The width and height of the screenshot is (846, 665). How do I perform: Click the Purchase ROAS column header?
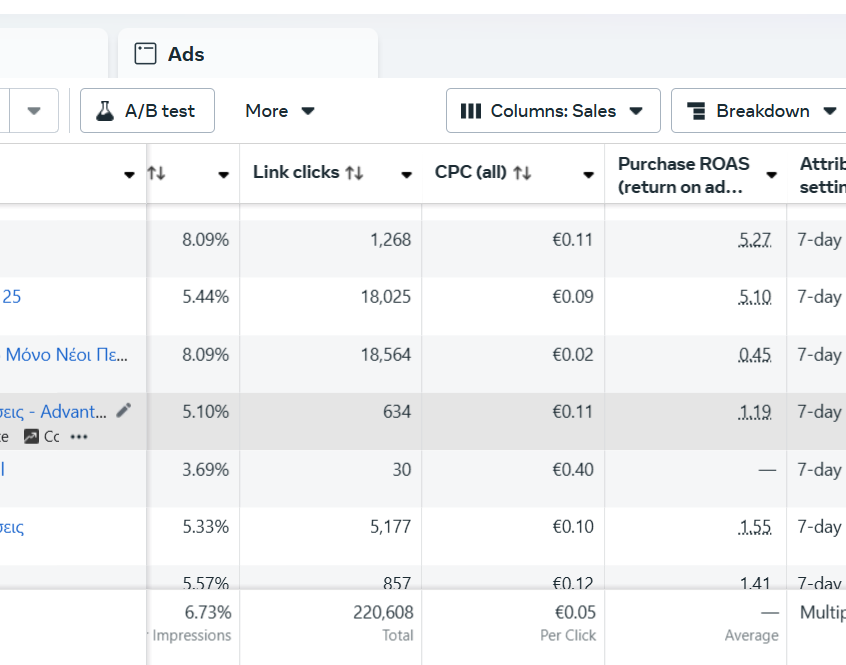pos(683,174)
